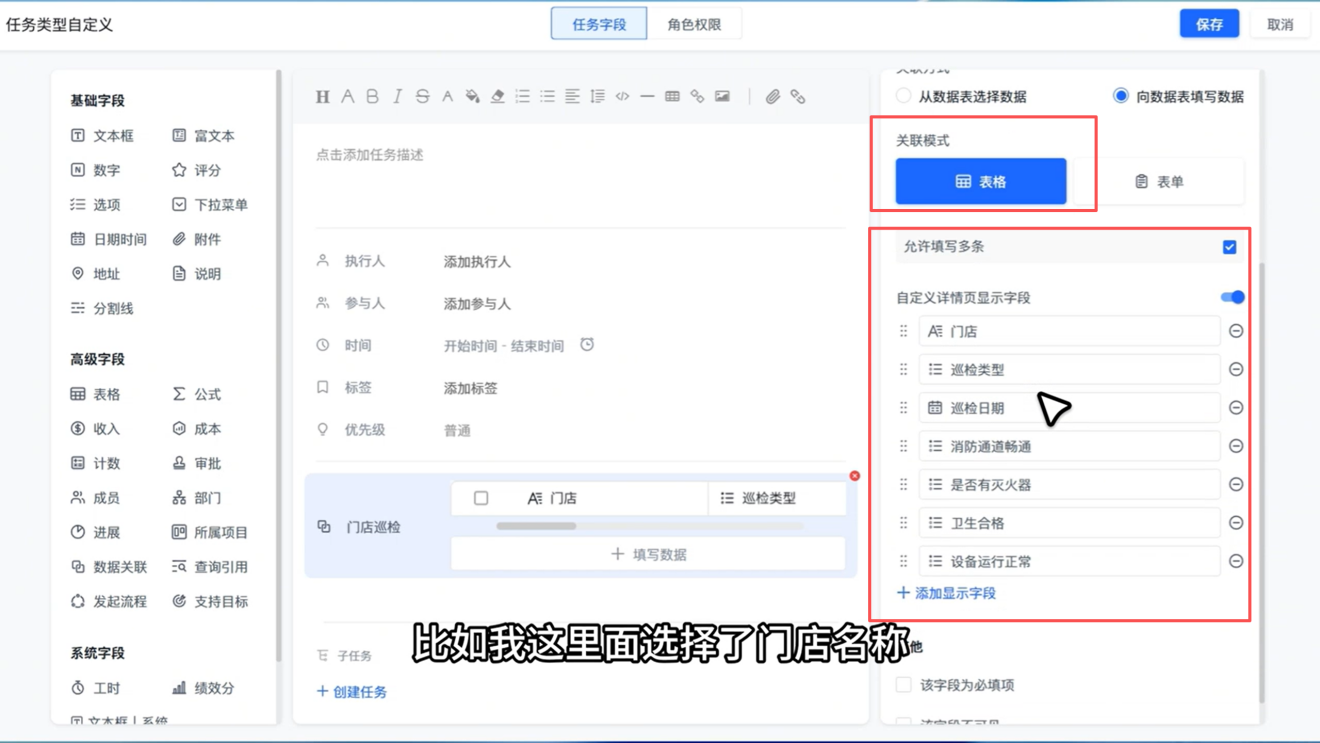The width and height of the screenshot is (1320, 743).
Task: Remove 门店 display field with minus icon
Action: pos(1236,331)
